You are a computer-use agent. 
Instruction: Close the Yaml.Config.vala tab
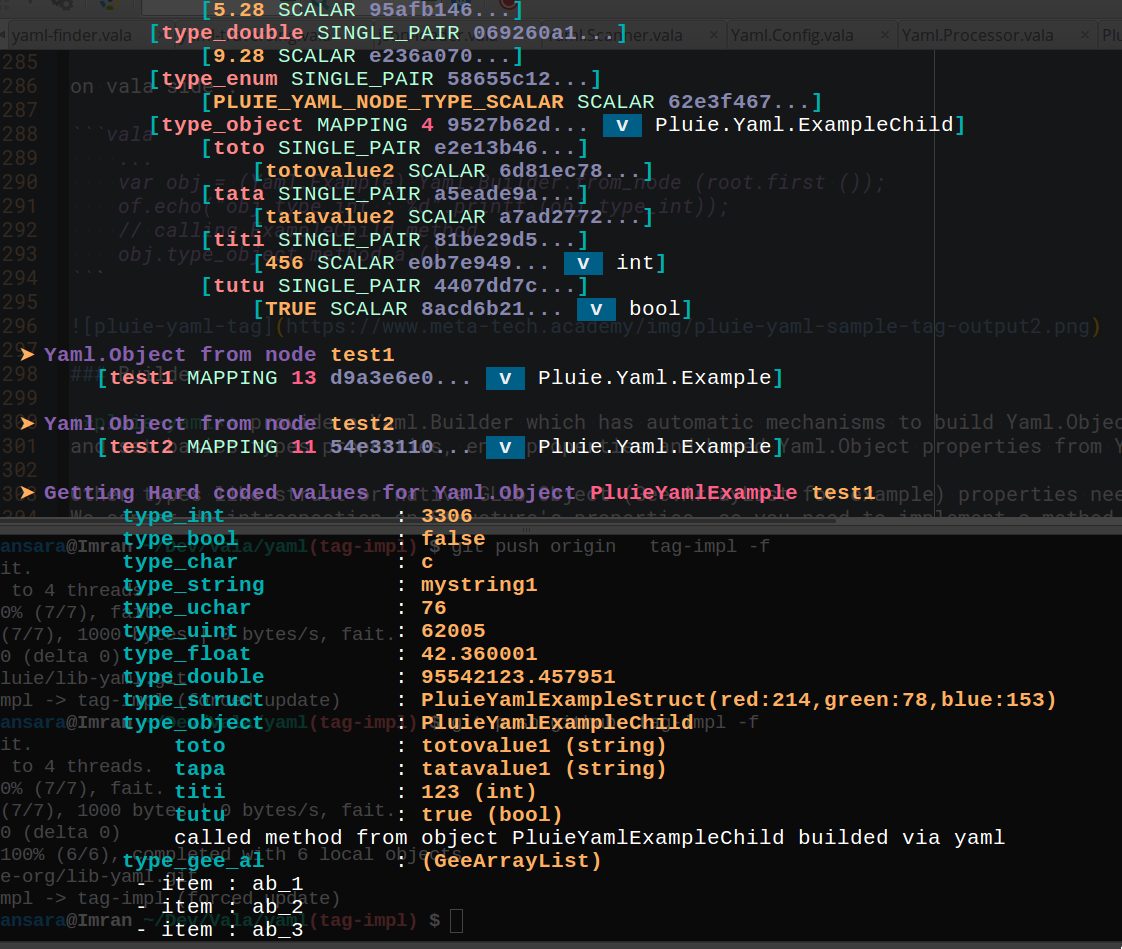click(885, 34)
